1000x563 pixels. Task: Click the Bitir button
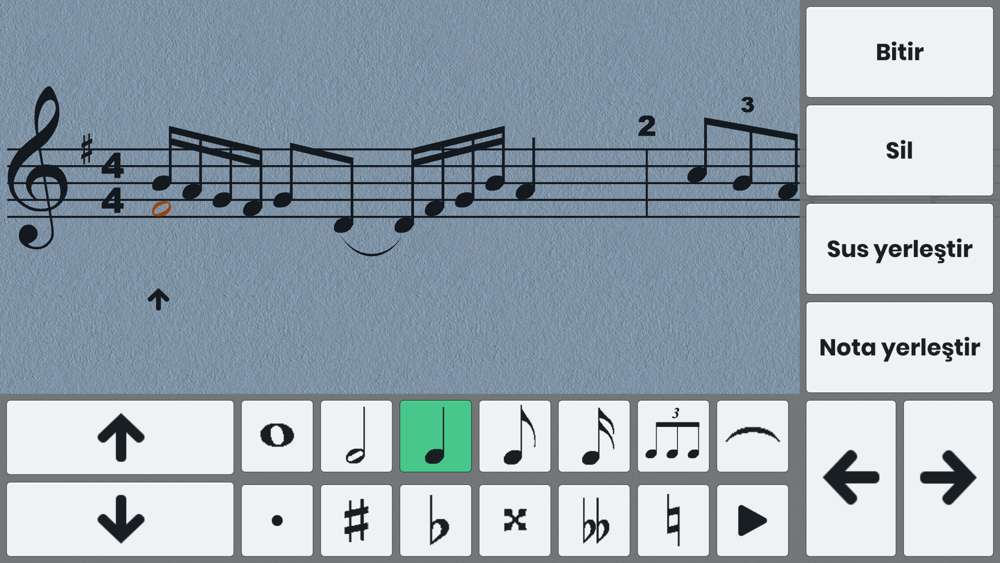click(899, 52)
